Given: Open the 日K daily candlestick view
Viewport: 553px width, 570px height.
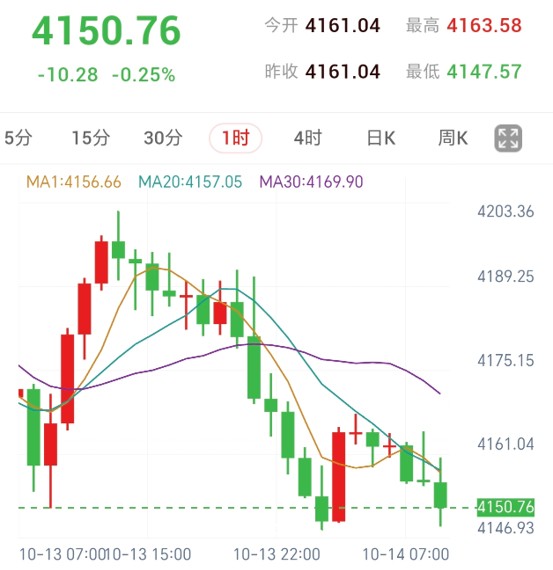Looking at the screenshot, I should (381, 138).
